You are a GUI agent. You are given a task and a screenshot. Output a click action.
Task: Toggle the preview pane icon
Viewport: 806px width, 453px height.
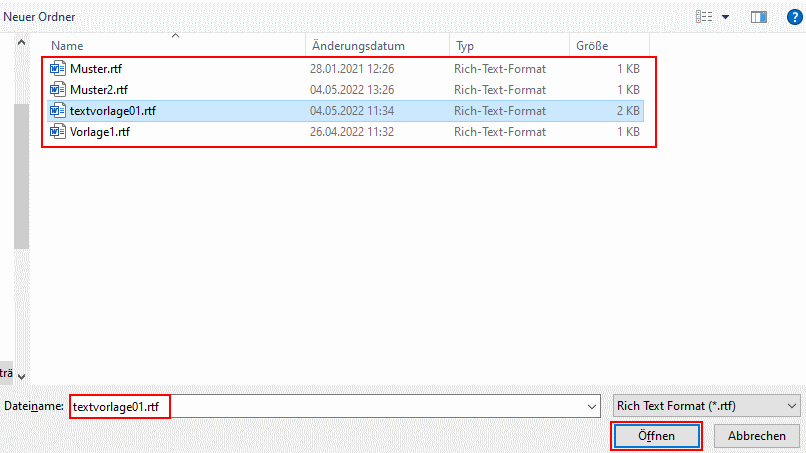click(x=758, y=17)
